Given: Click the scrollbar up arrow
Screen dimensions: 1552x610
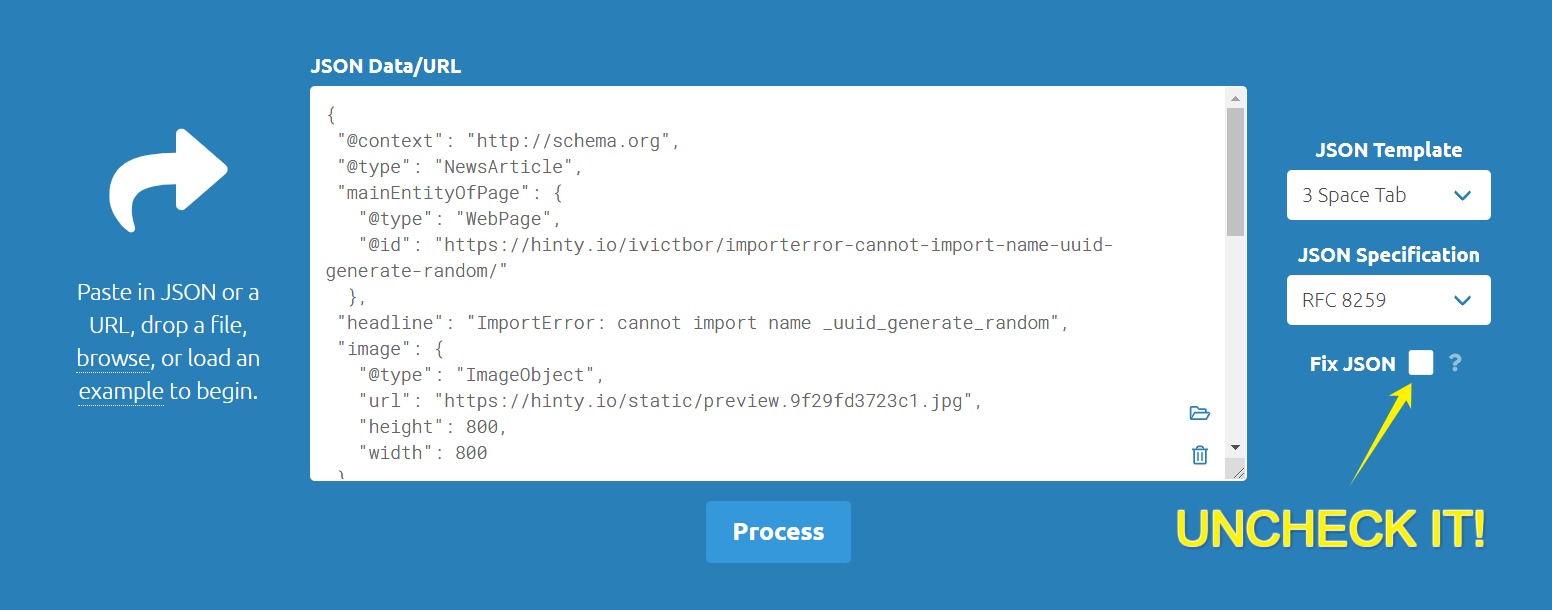Looking at the screenshot, I should [1235, 98].
